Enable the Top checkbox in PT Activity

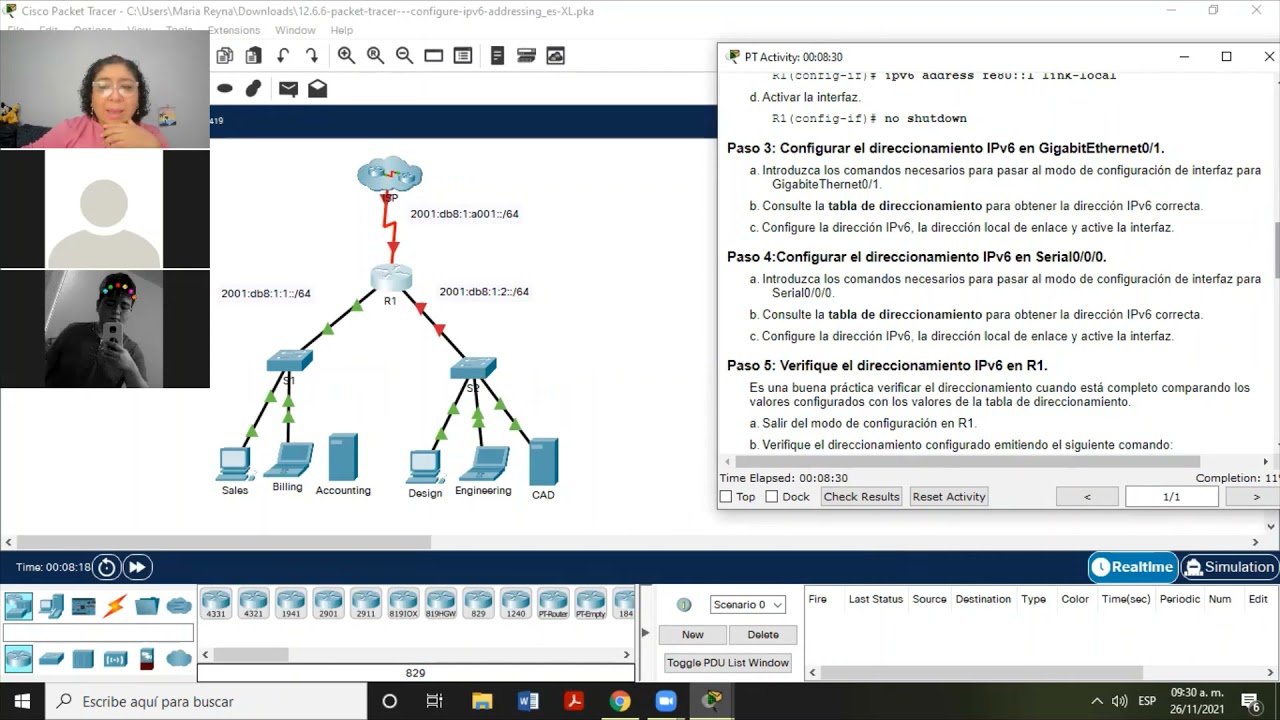click(726, 496)
